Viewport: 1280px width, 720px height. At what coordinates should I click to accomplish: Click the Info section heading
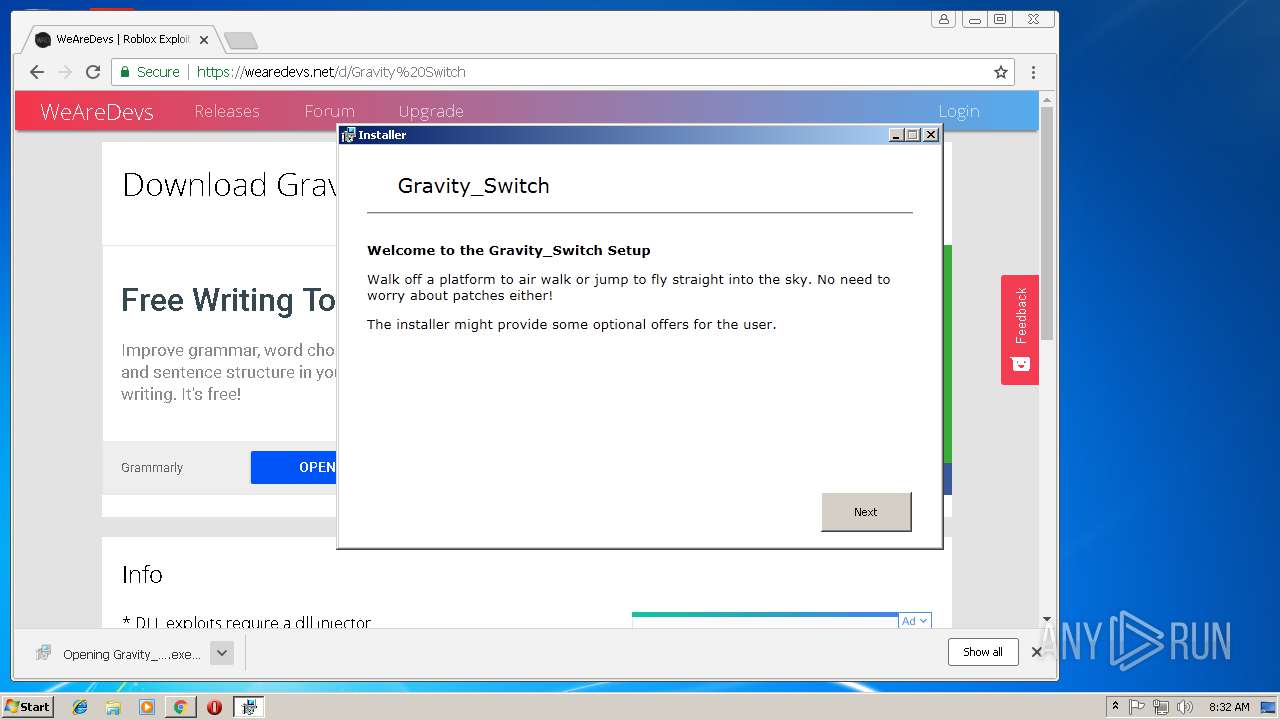click(142, 574)
